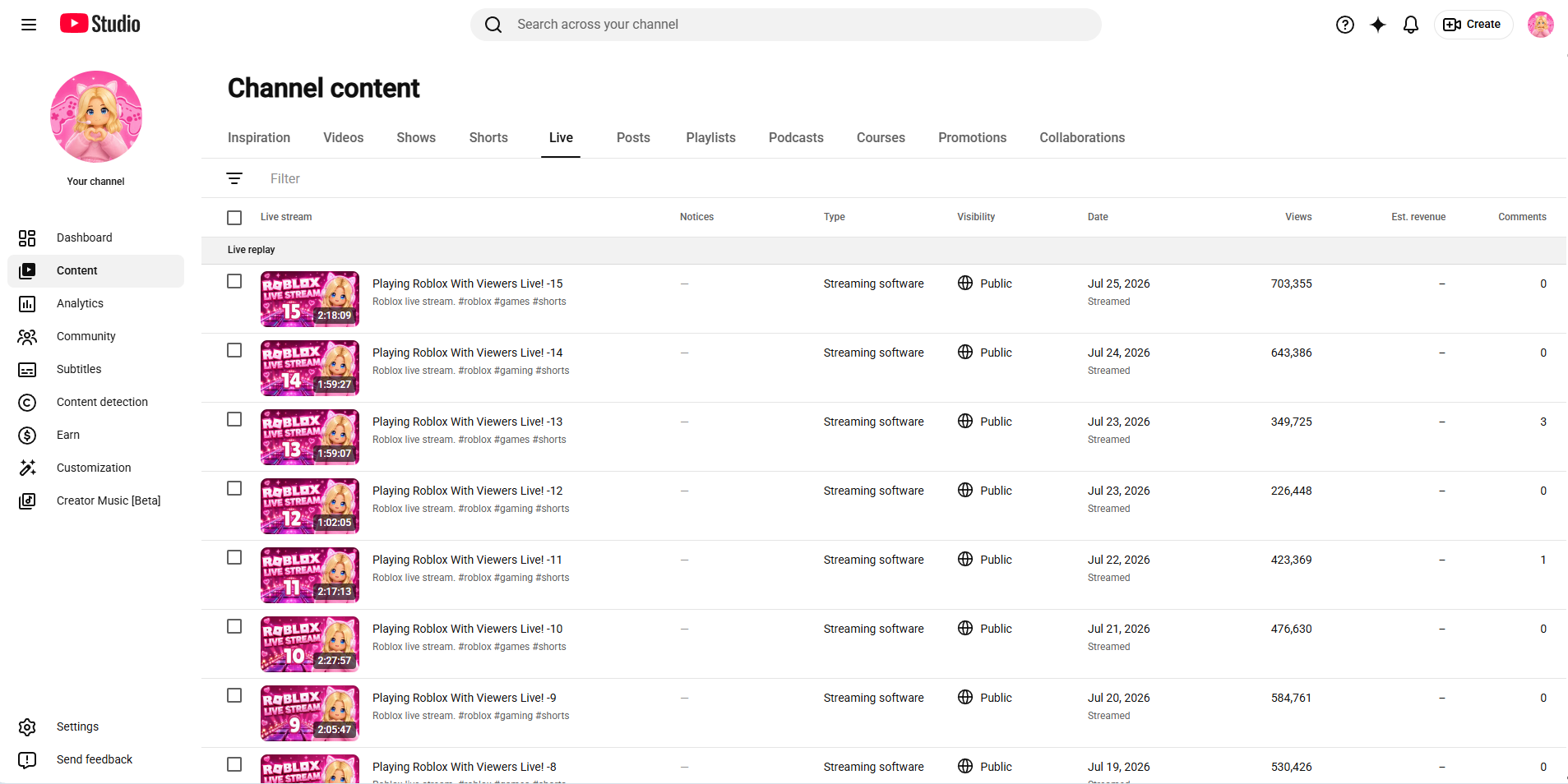Click the Creator Music icon

pos(27,500)
